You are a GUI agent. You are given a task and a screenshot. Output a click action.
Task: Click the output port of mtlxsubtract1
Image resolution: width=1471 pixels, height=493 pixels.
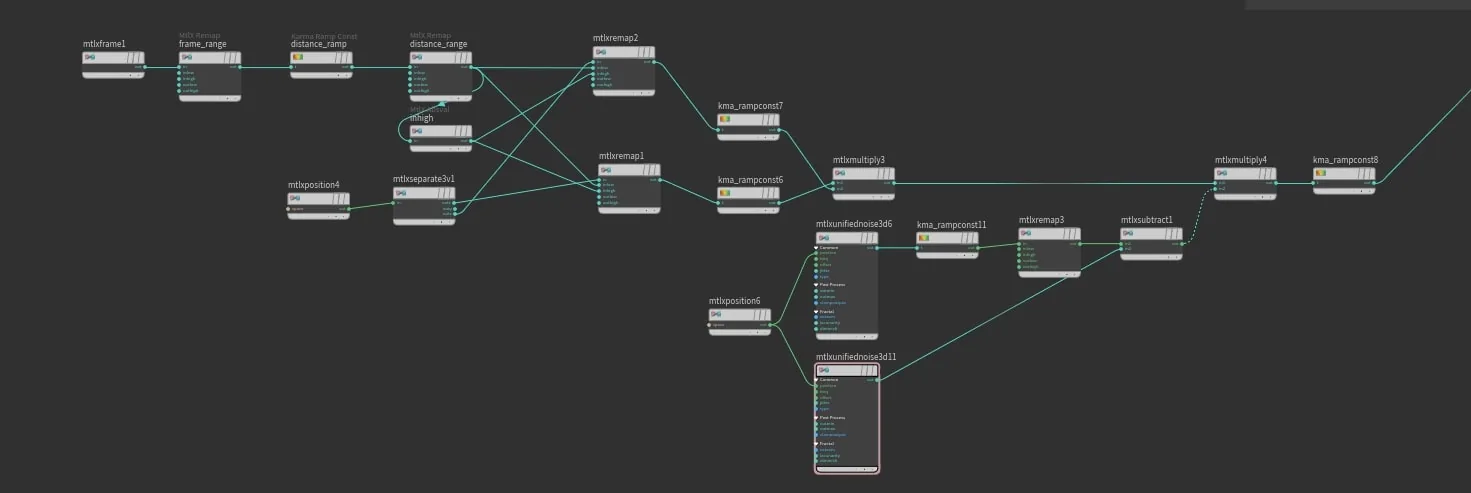(x=1183, y=243)
